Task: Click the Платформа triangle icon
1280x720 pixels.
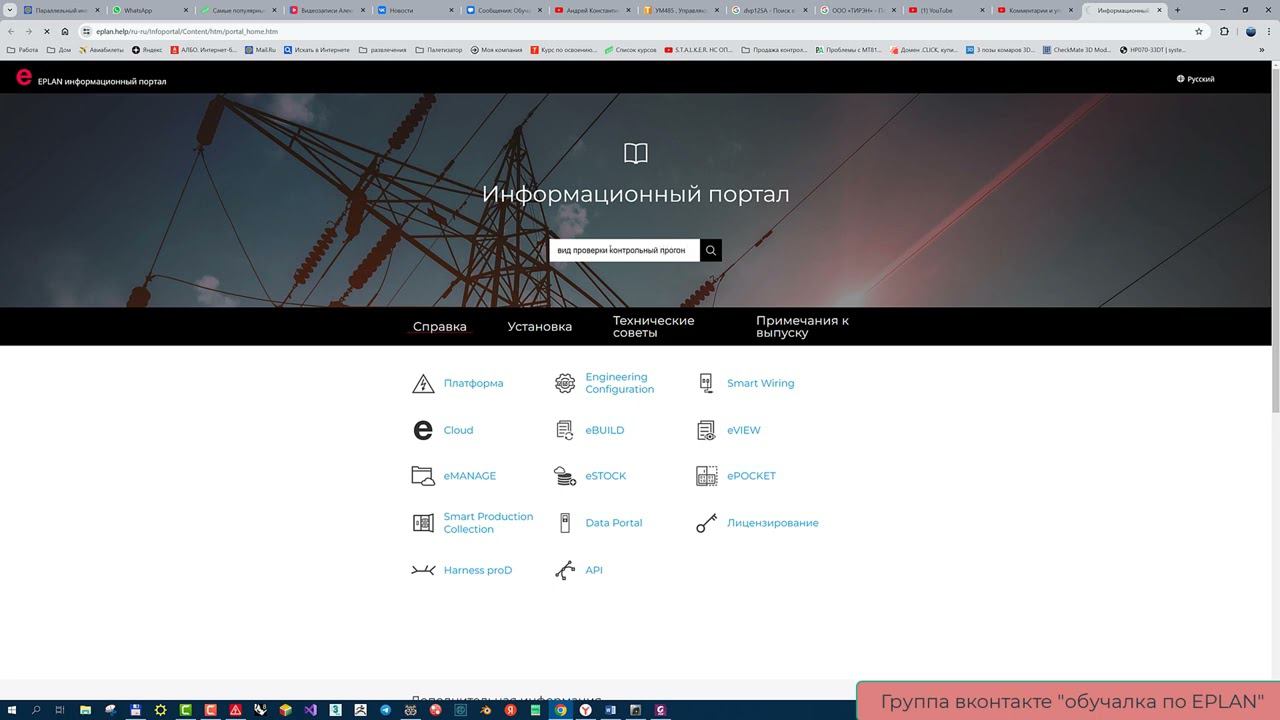Action: point(423,384)
